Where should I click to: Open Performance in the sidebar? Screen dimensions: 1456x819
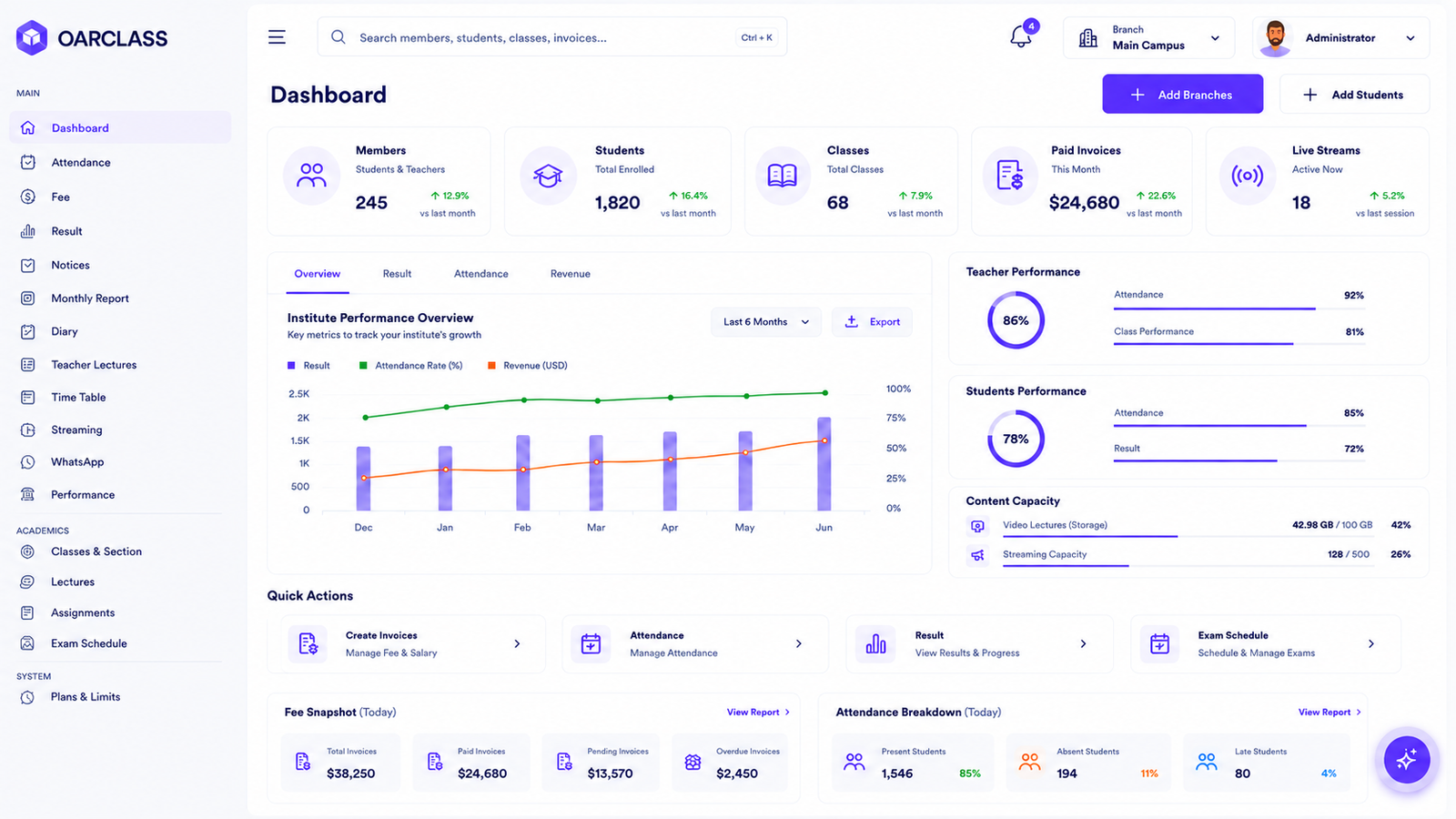pos(120,495)
